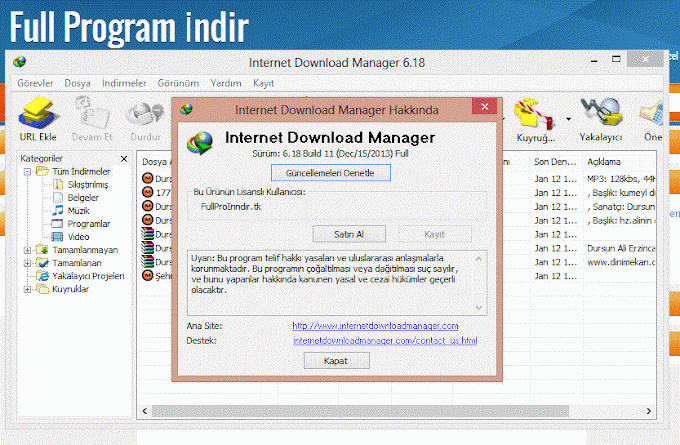Click the MP3: 128kbs description cell
Screen dimensions: 680x445
pyautogui.click(x=621, y=179)
